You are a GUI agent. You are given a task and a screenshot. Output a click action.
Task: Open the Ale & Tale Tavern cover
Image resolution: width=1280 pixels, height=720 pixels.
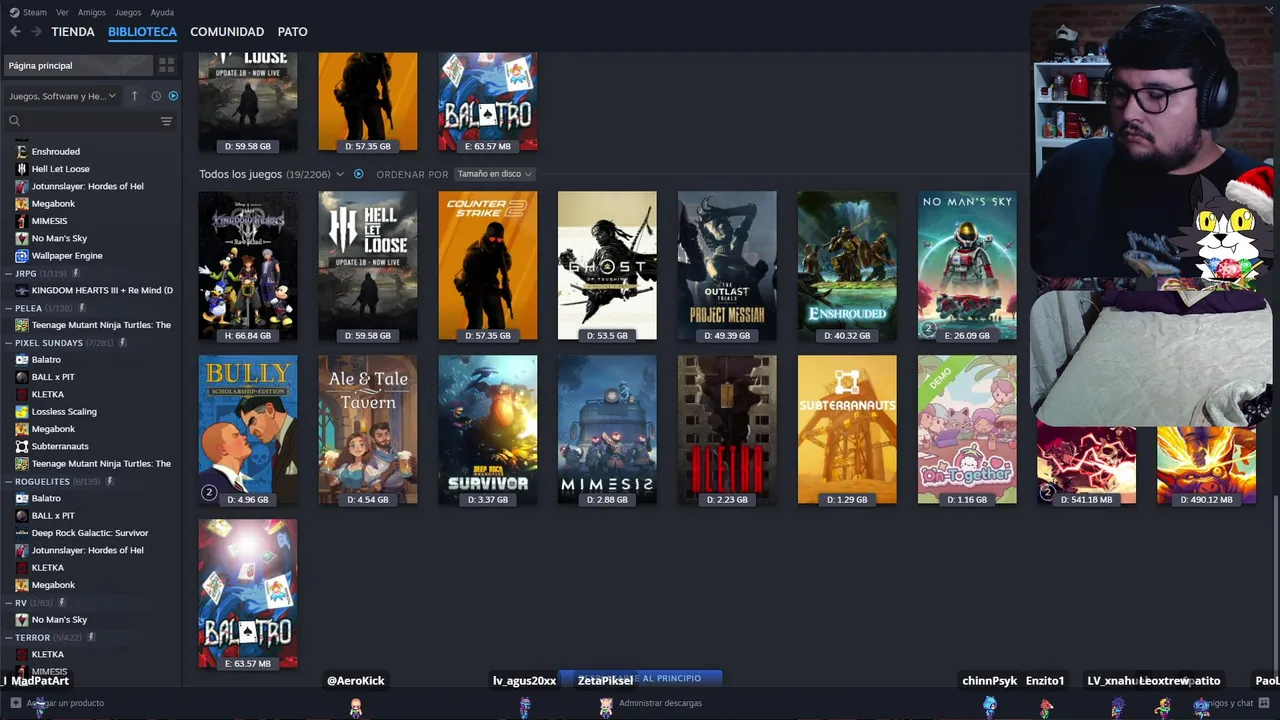pos(368,430)
